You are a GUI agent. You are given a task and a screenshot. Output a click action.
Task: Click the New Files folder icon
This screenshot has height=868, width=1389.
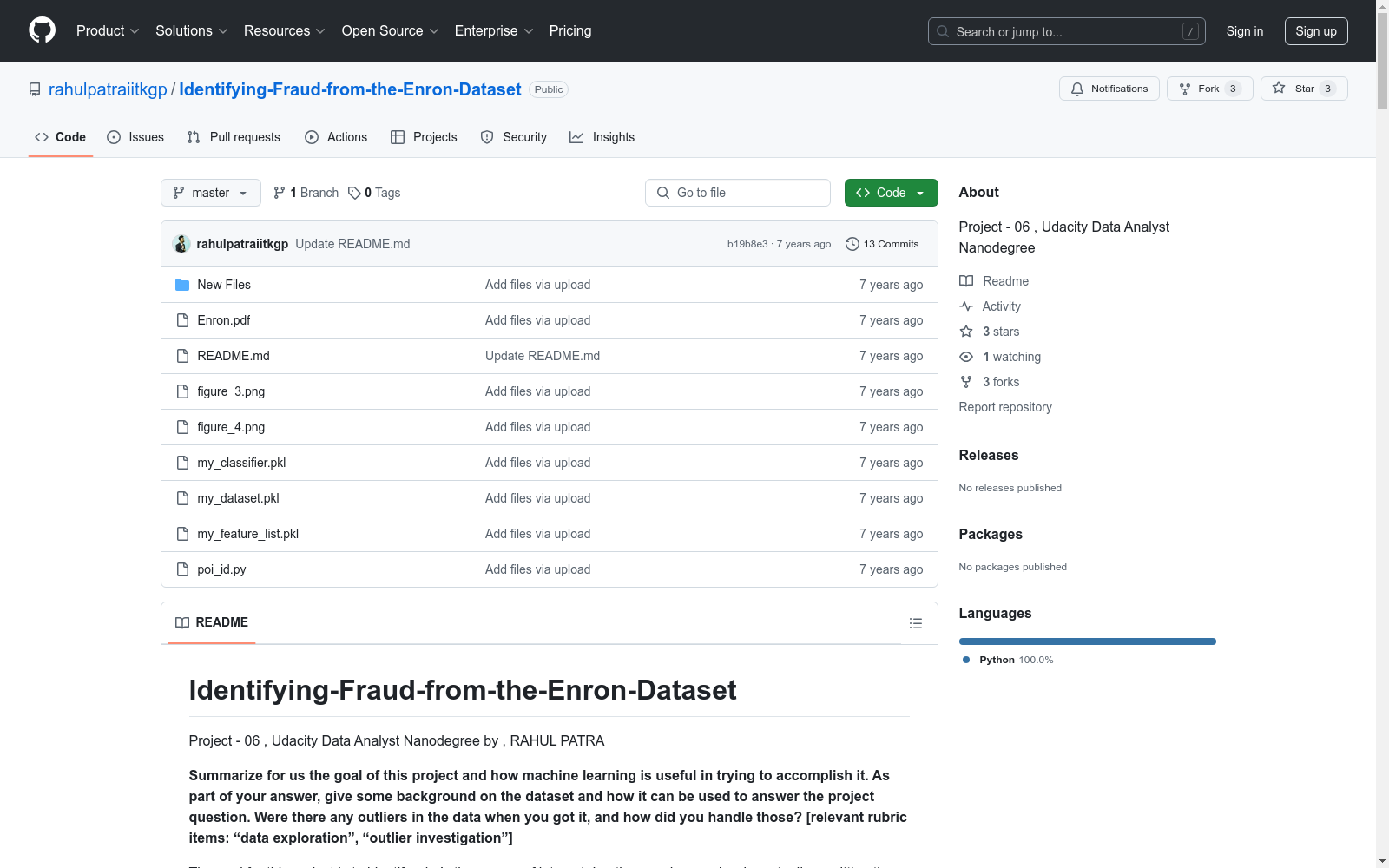point(182,285)
